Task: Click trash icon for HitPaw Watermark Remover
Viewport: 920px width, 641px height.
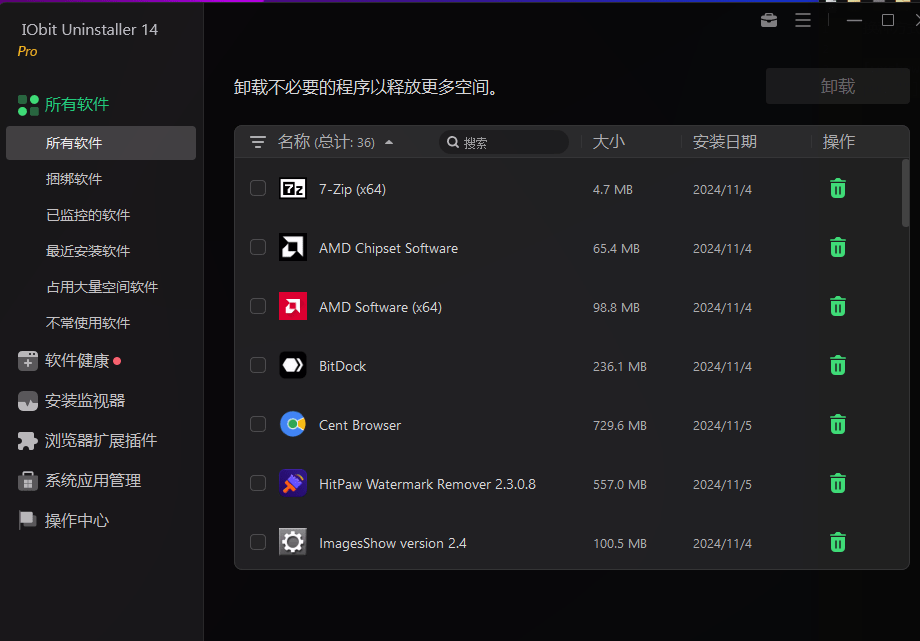Action: pos(838,483)
